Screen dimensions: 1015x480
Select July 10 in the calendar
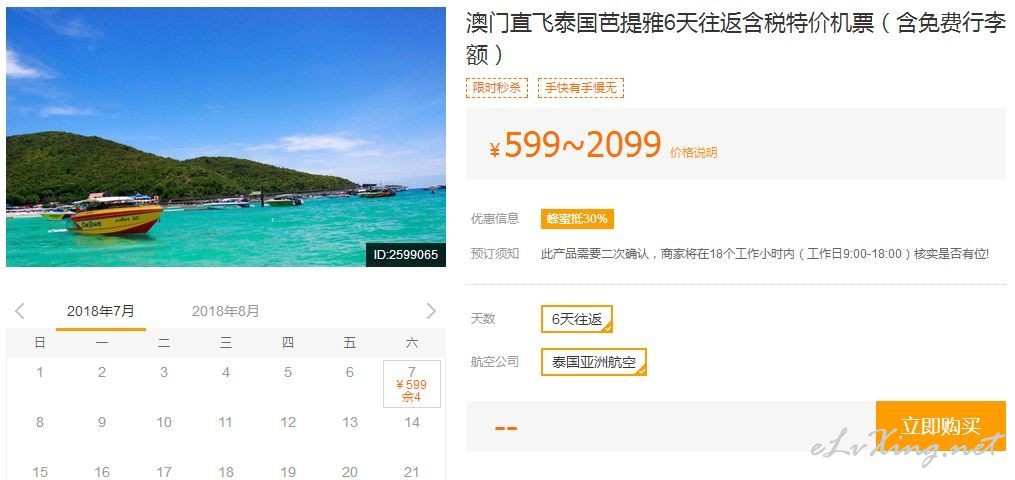[164, 423]
